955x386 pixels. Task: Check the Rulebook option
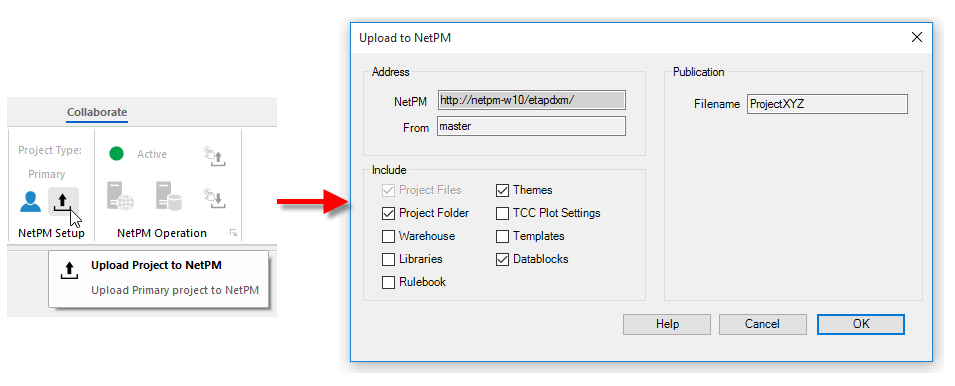(388, 283)
